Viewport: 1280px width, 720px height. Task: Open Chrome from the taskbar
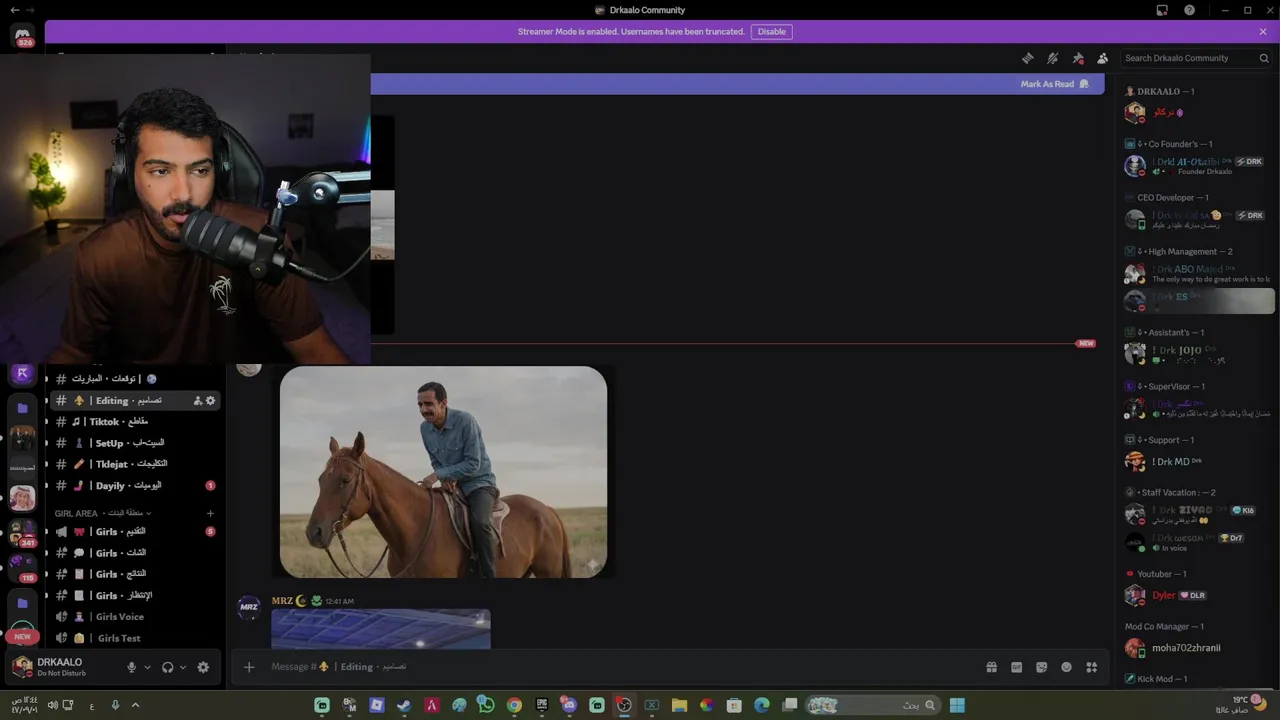click(514, 705)
